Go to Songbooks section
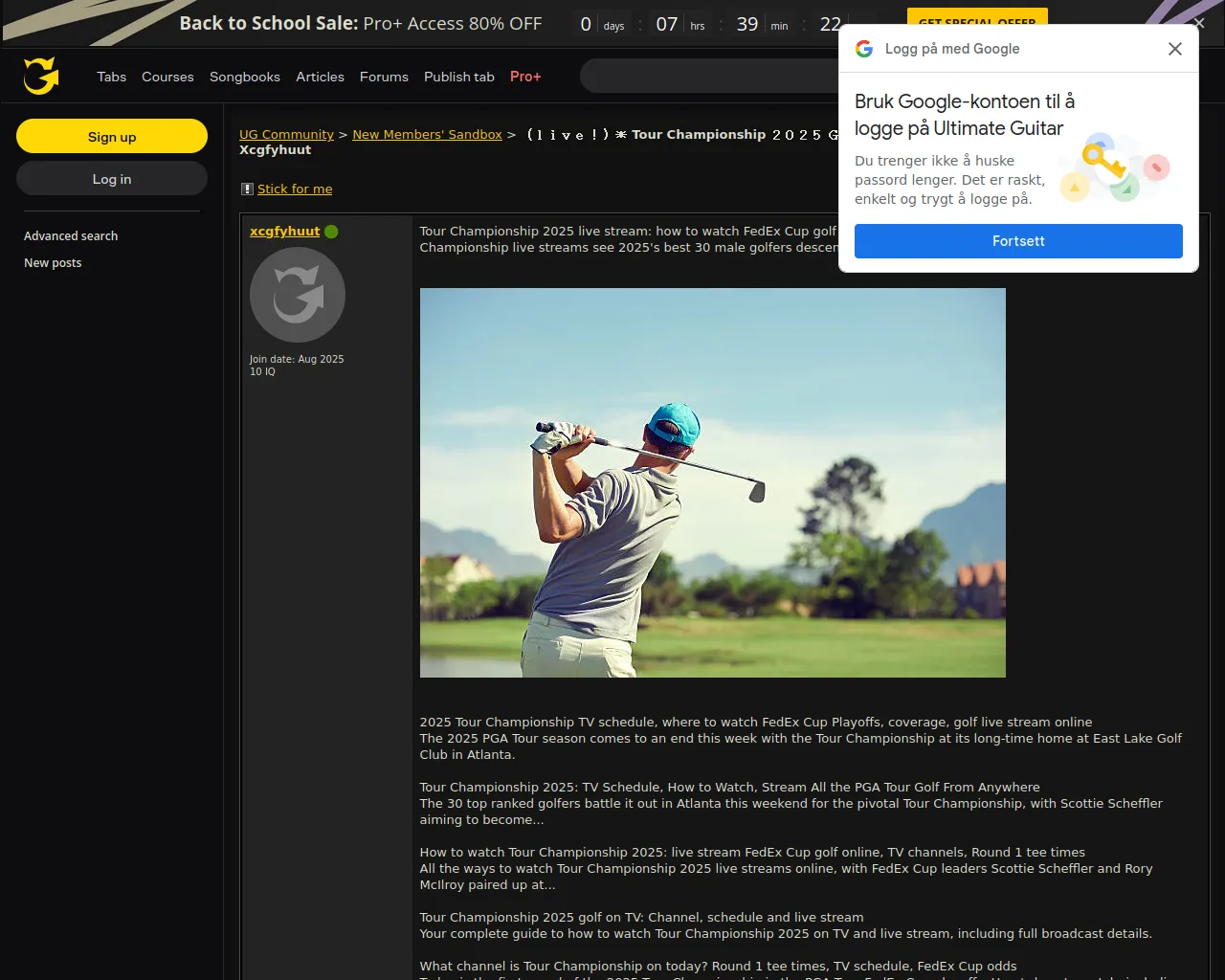This screenshot has width=1225, height=980. click(x=245, y=77)
